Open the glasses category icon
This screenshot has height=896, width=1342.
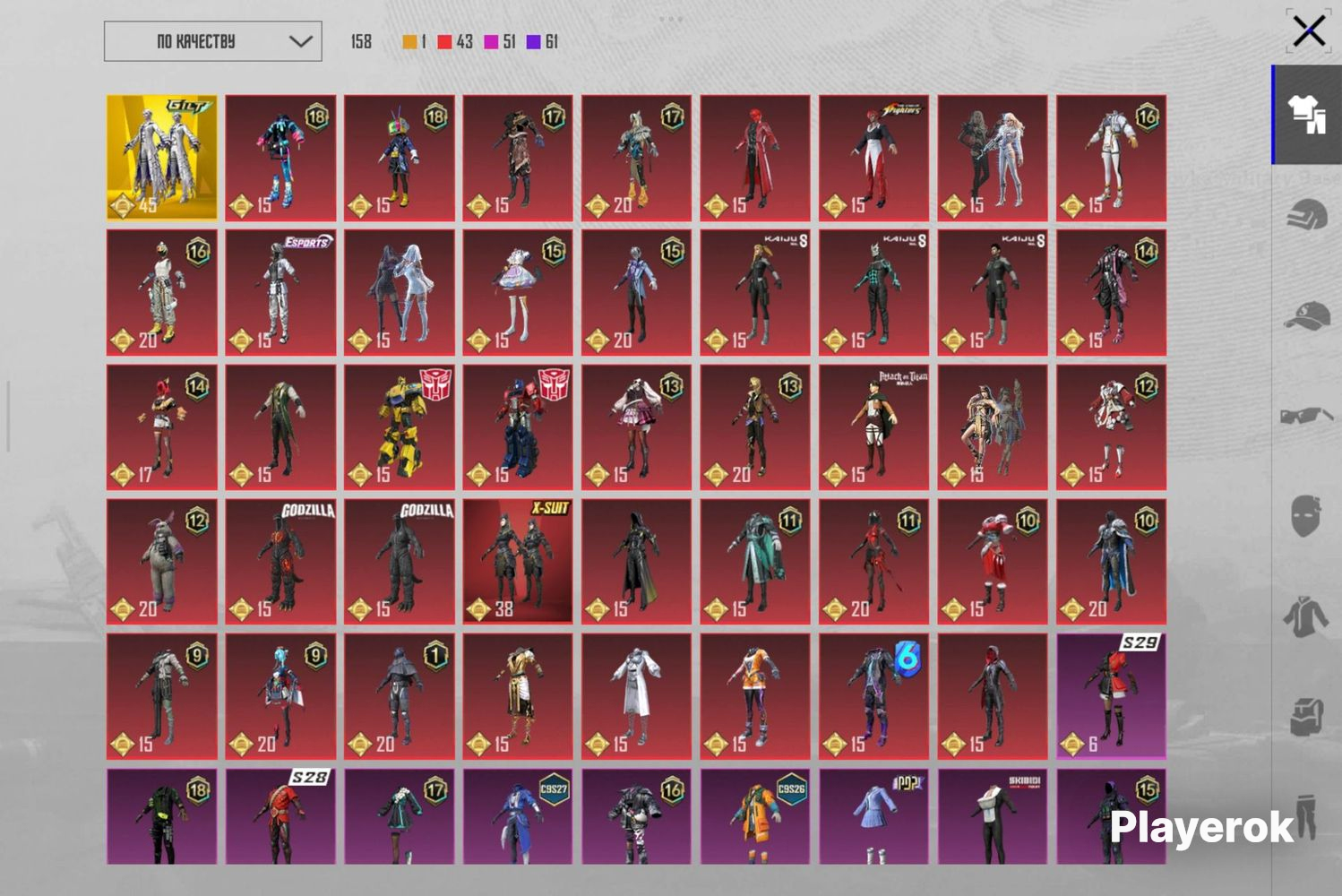[1306, 416]
